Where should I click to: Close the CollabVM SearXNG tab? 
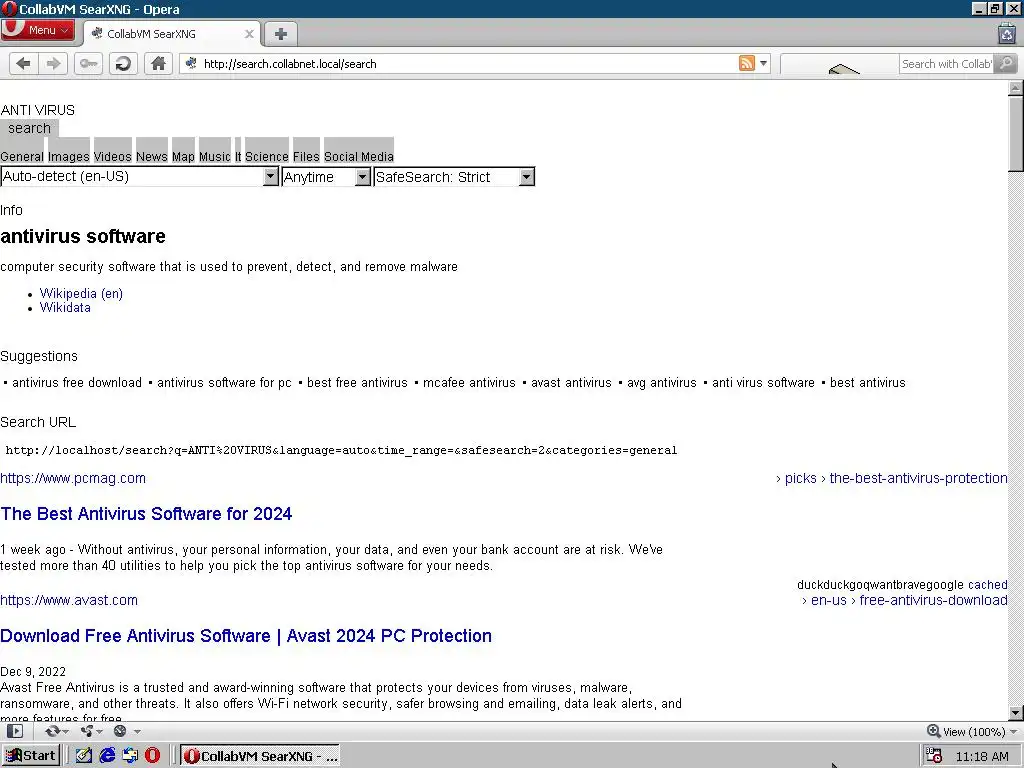tap(249, 34)
